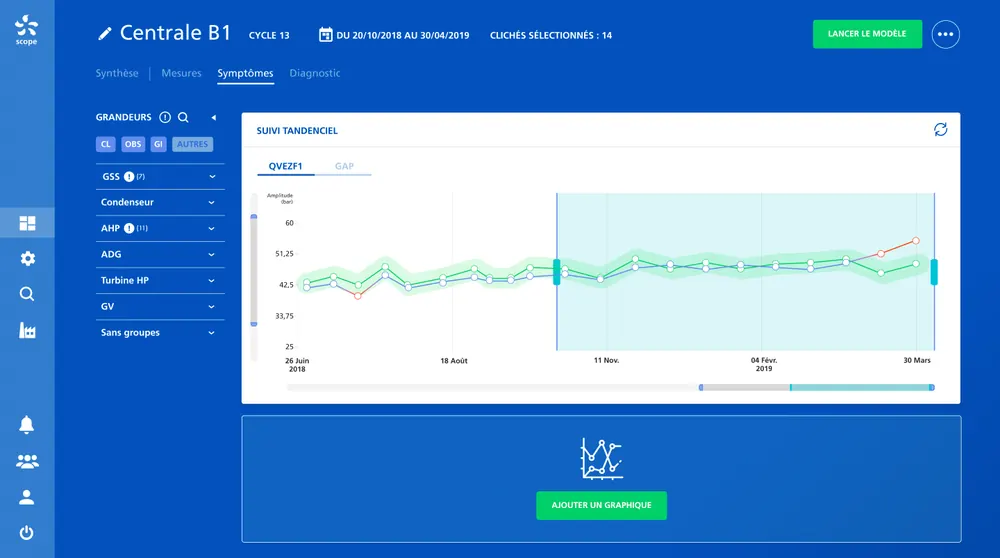Switch to the Synthèse tab
The height and width of the screenshot is (558, 1000).
(117, 73)
